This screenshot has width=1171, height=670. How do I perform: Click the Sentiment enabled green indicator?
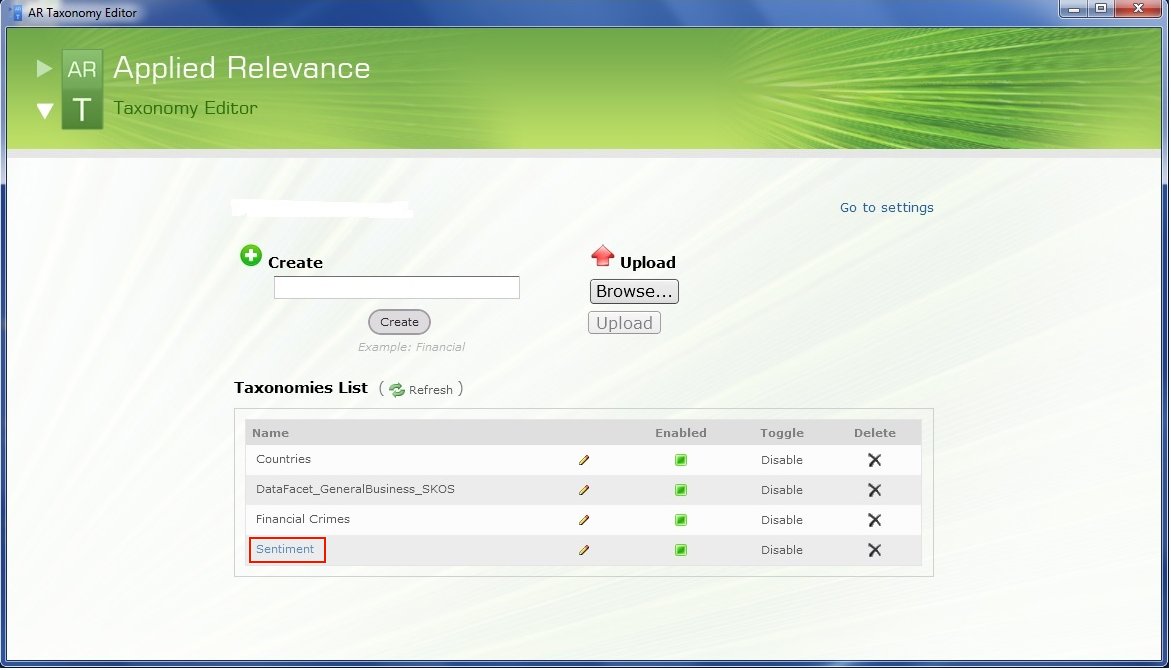(680, 550)
